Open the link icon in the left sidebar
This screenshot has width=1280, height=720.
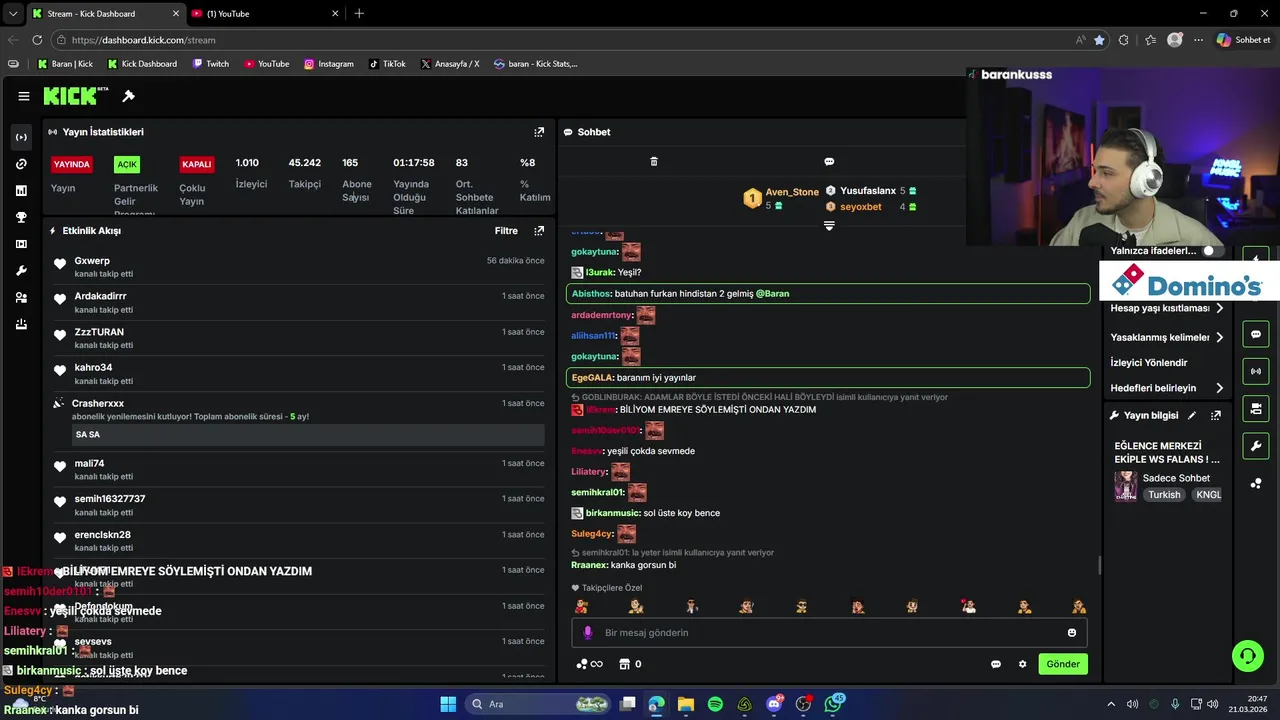(22, 164)
